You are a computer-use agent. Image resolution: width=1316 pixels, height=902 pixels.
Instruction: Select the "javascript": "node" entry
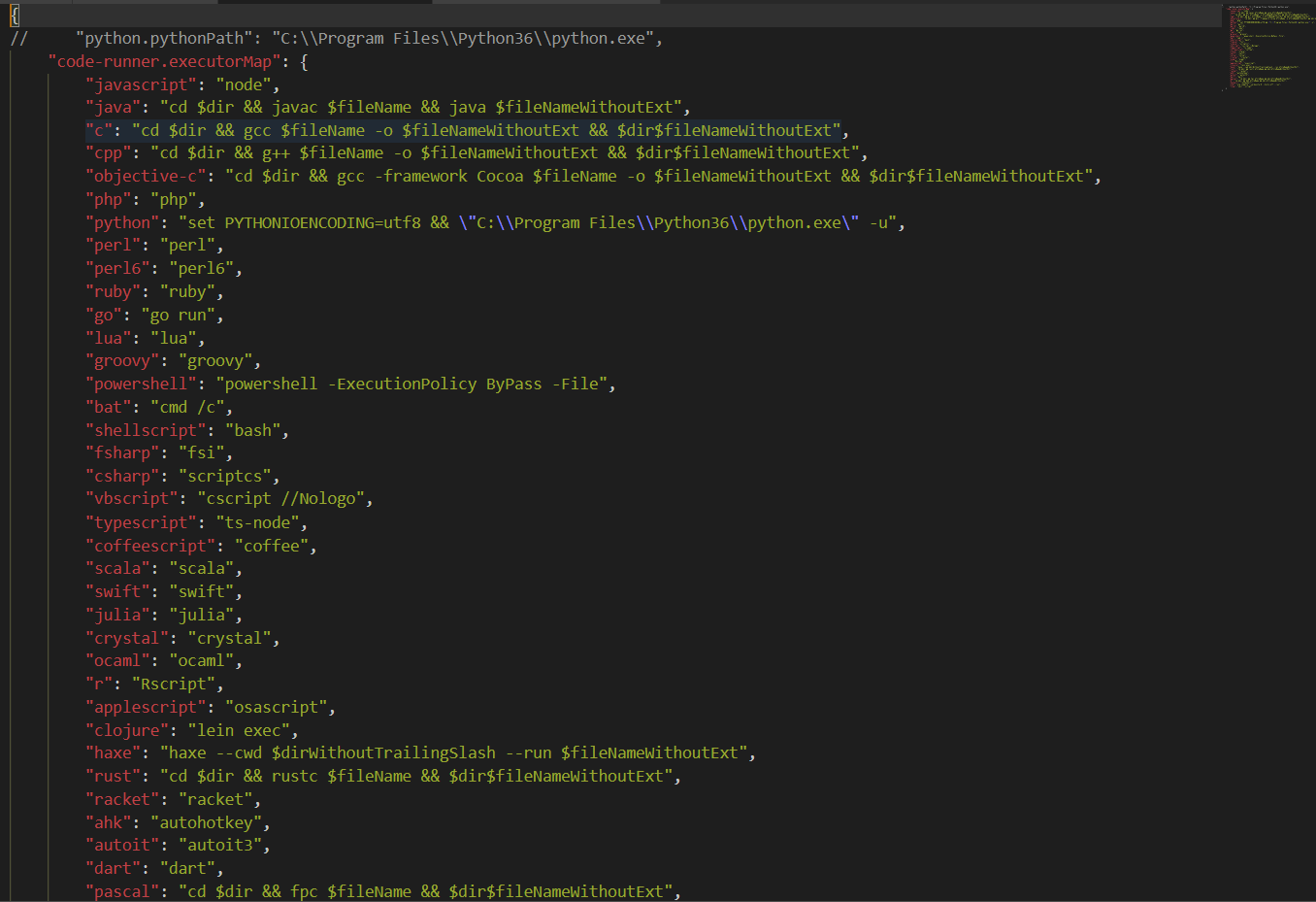(x=180, y=84)
